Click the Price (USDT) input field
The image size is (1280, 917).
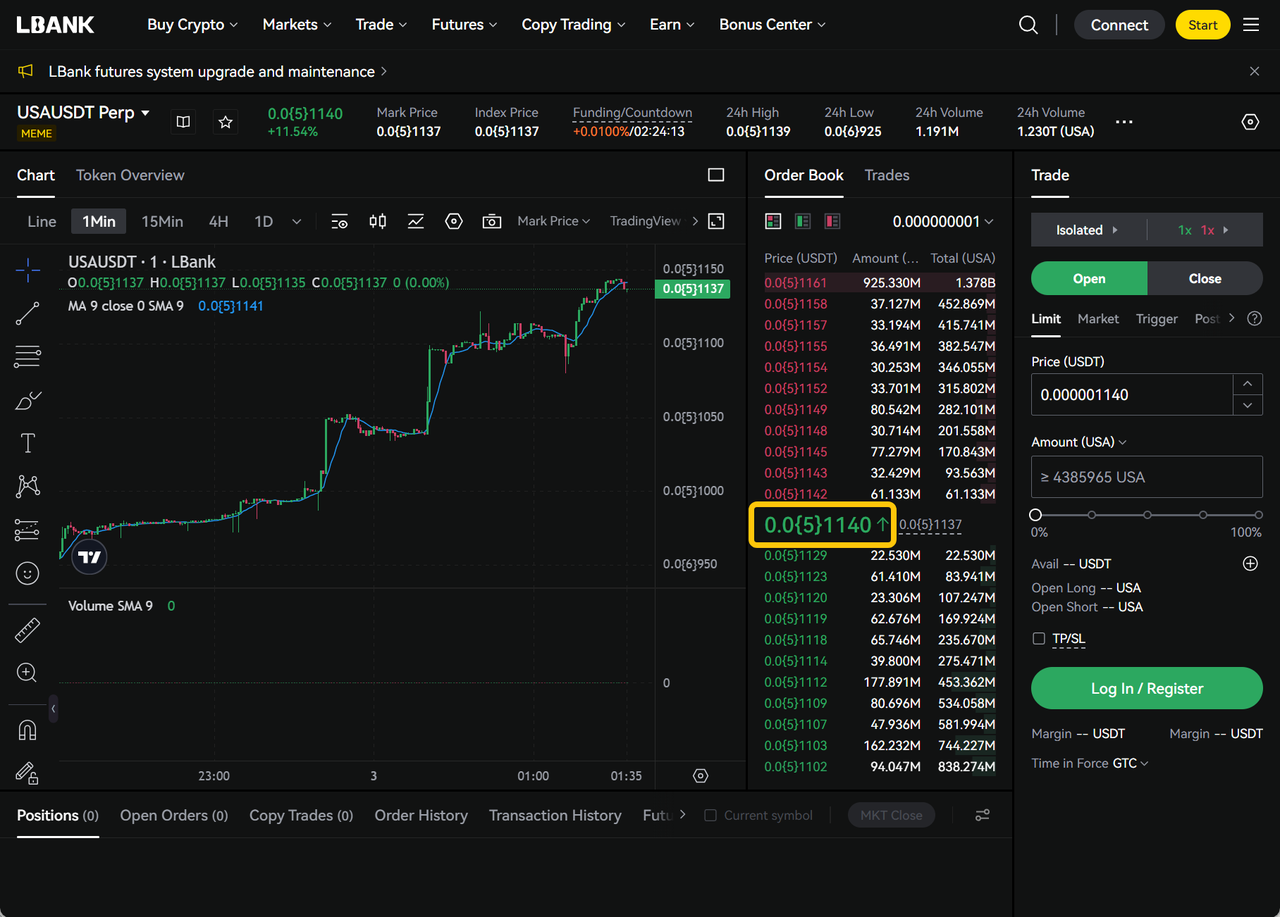click(1131, 395)
